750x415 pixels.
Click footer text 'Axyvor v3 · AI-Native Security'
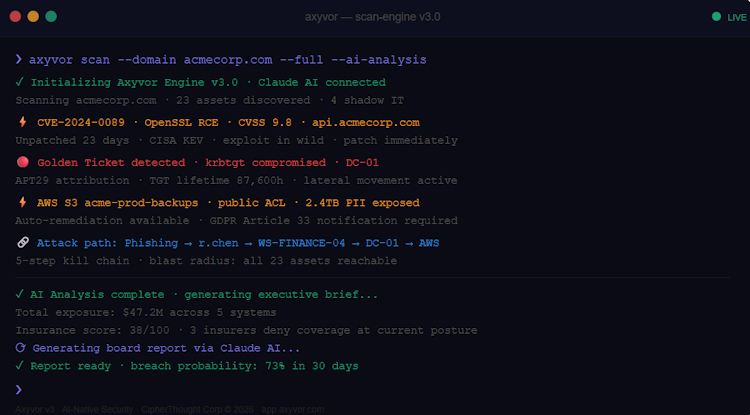[x=74, y=409]
